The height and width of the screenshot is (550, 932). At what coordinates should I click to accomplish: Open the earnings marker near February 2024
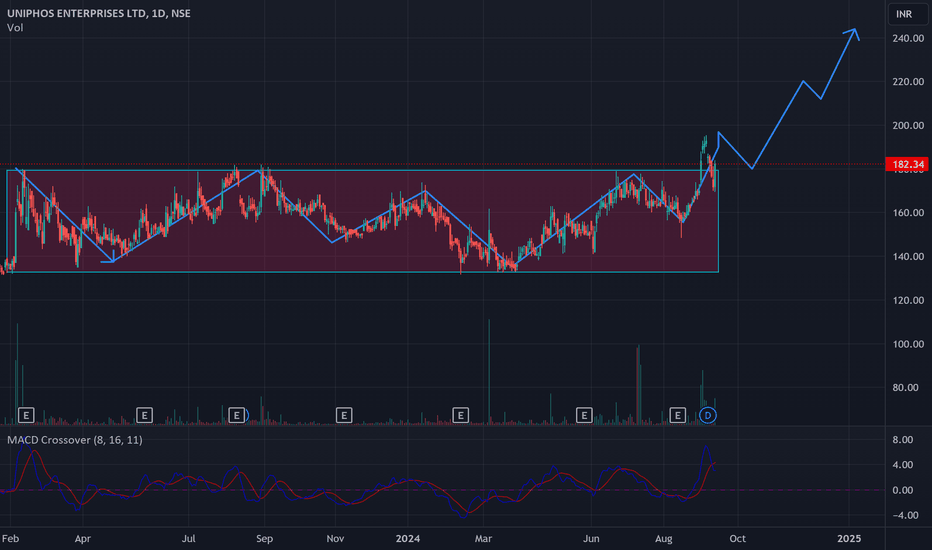point(461,415)
